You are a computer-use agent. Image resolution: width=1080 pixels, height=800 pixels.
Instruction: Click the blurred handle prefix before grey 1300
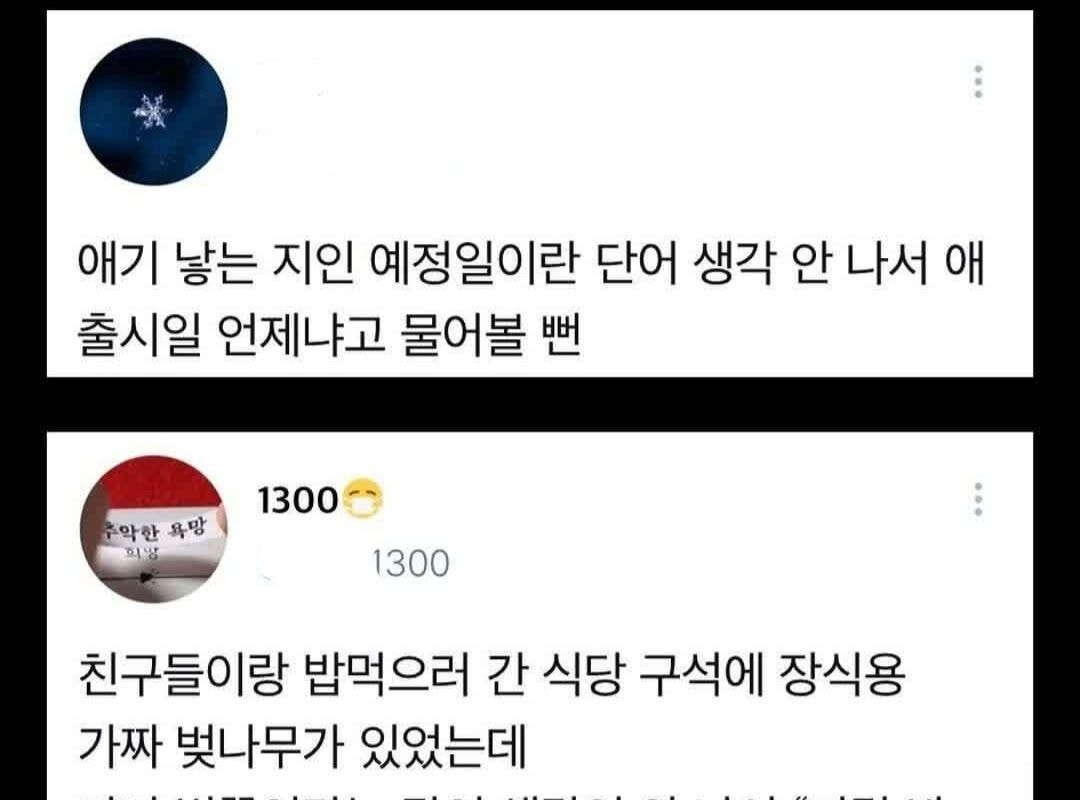click(x=310, y=564)
